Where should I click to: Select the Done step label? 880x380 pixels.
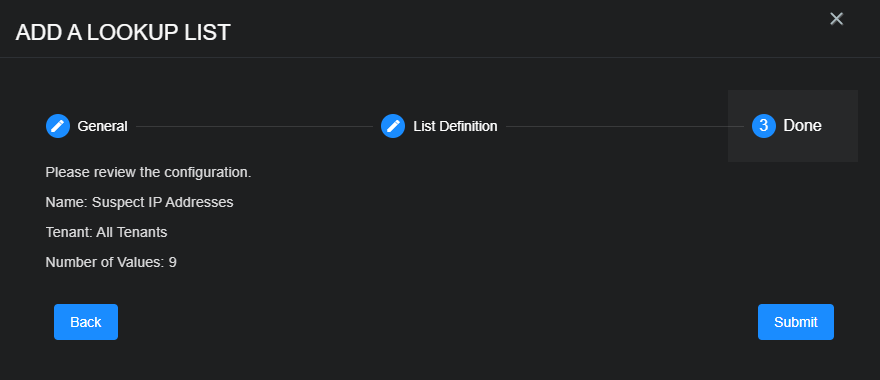click(x=802, y=126)
